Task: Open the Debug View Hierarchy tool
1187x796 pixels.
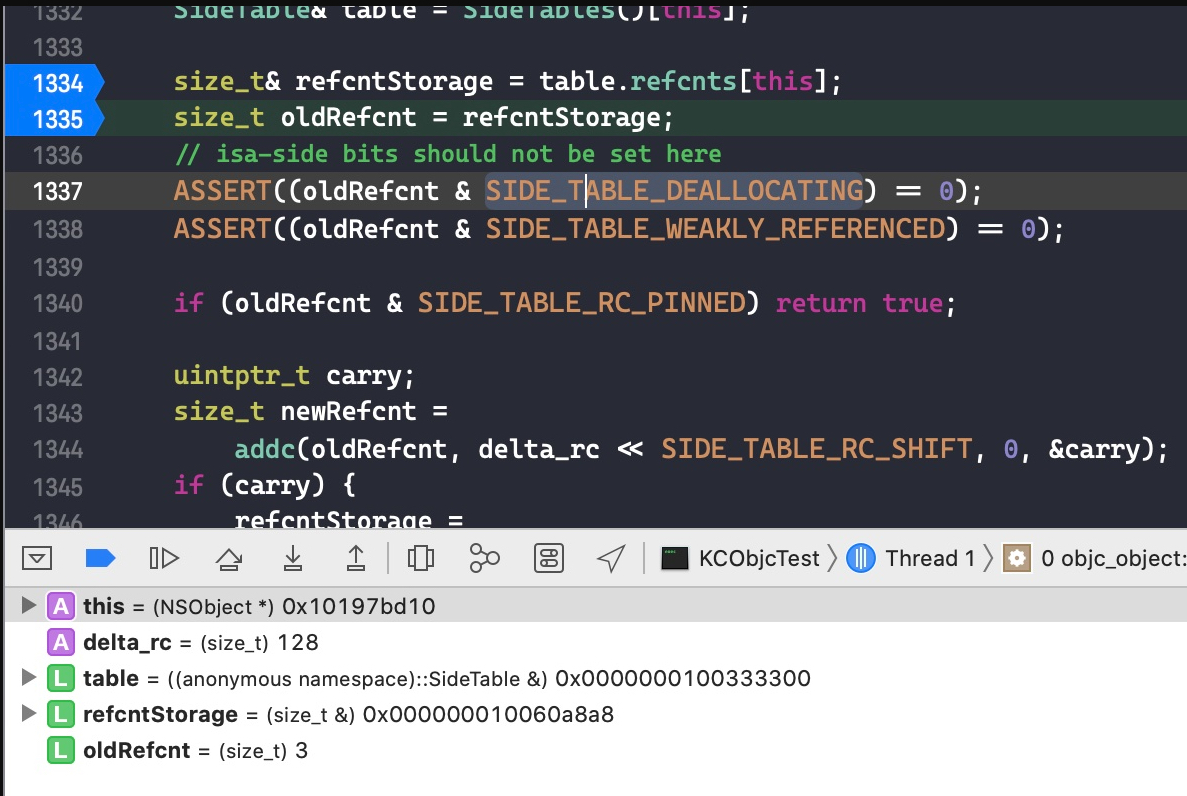Action: tap(420, 558)
